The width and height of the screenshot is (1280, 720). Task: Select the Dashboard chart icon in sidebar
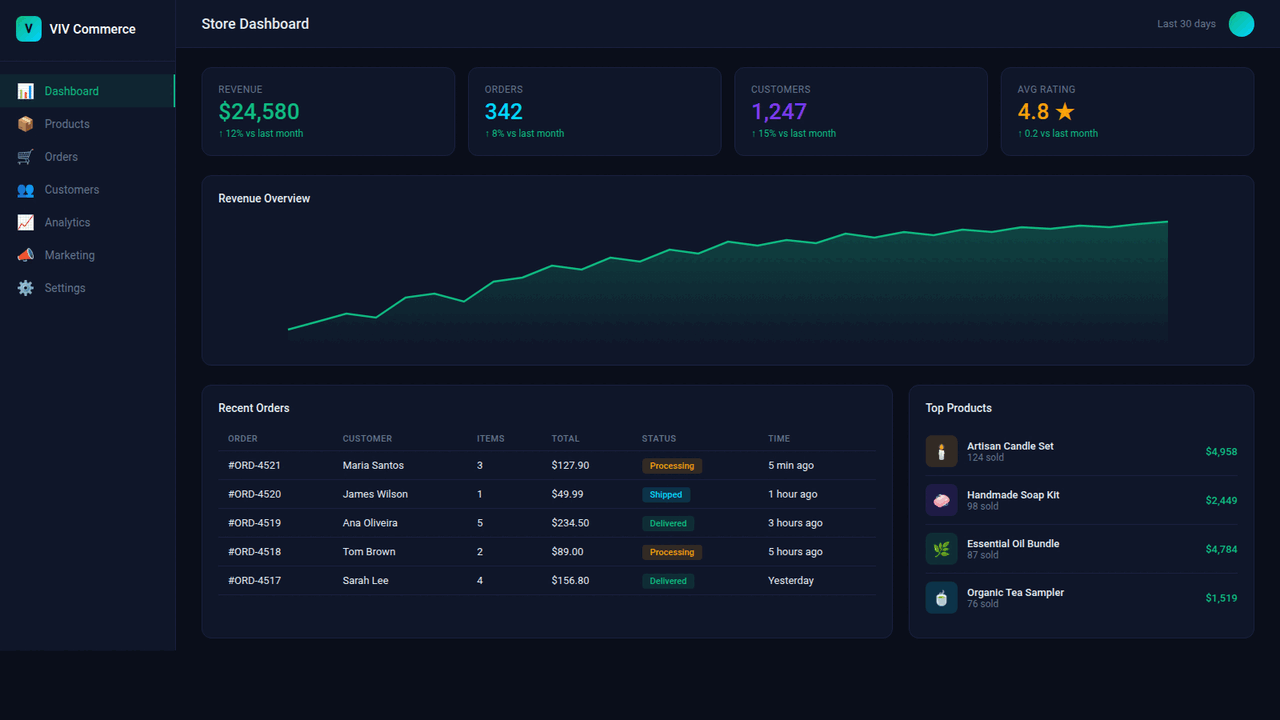tap(26, 90)
